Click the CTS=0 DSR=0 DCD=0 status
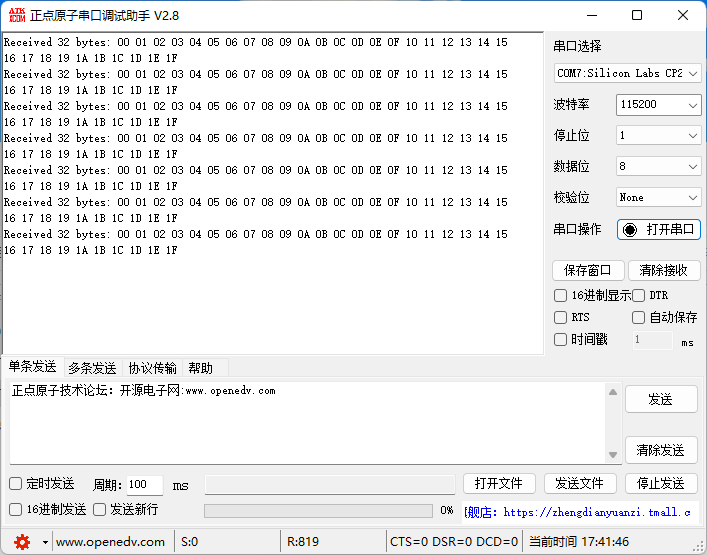 454,542
